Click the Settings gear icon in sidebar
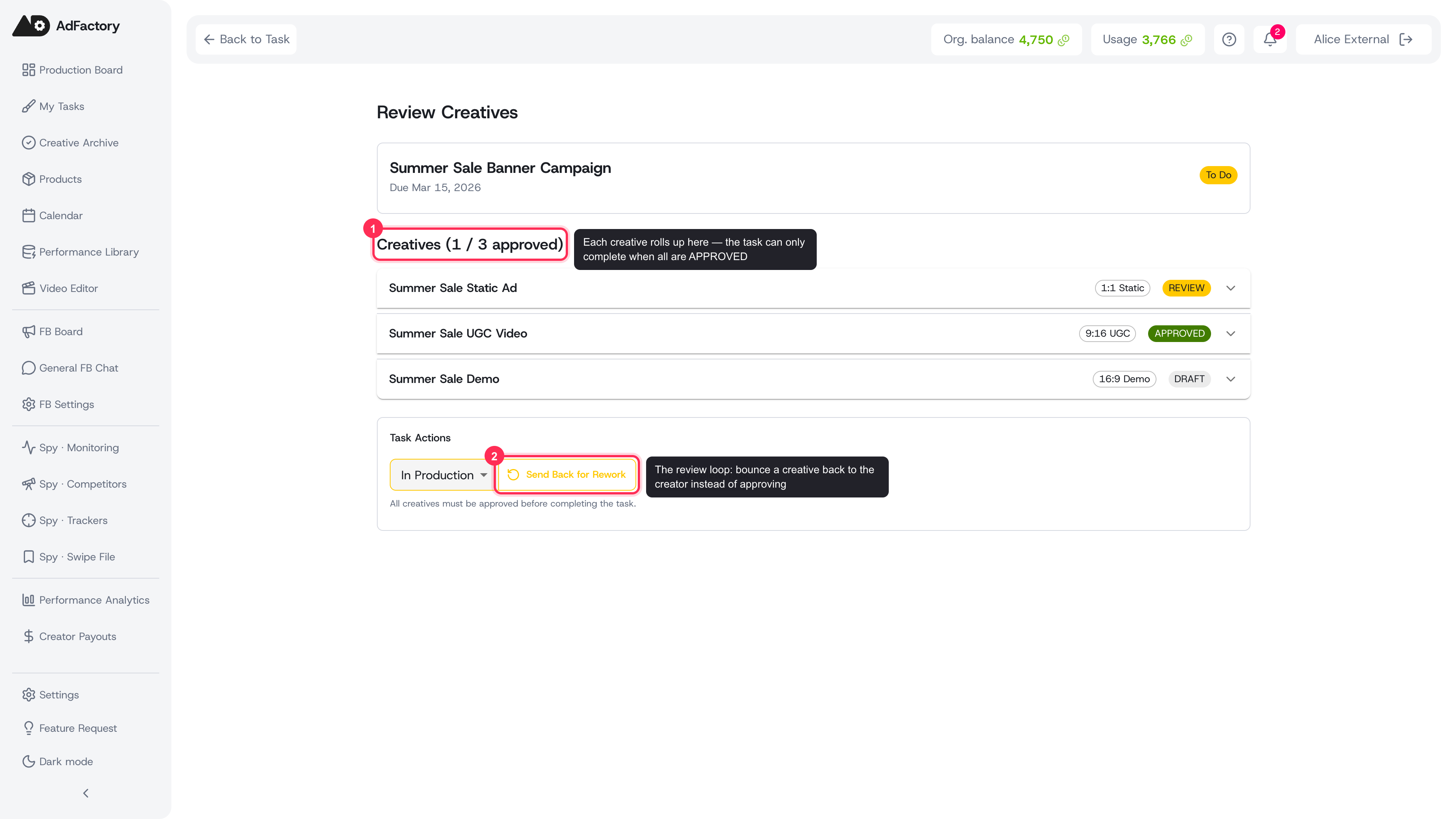 click(x=28, y=695)
